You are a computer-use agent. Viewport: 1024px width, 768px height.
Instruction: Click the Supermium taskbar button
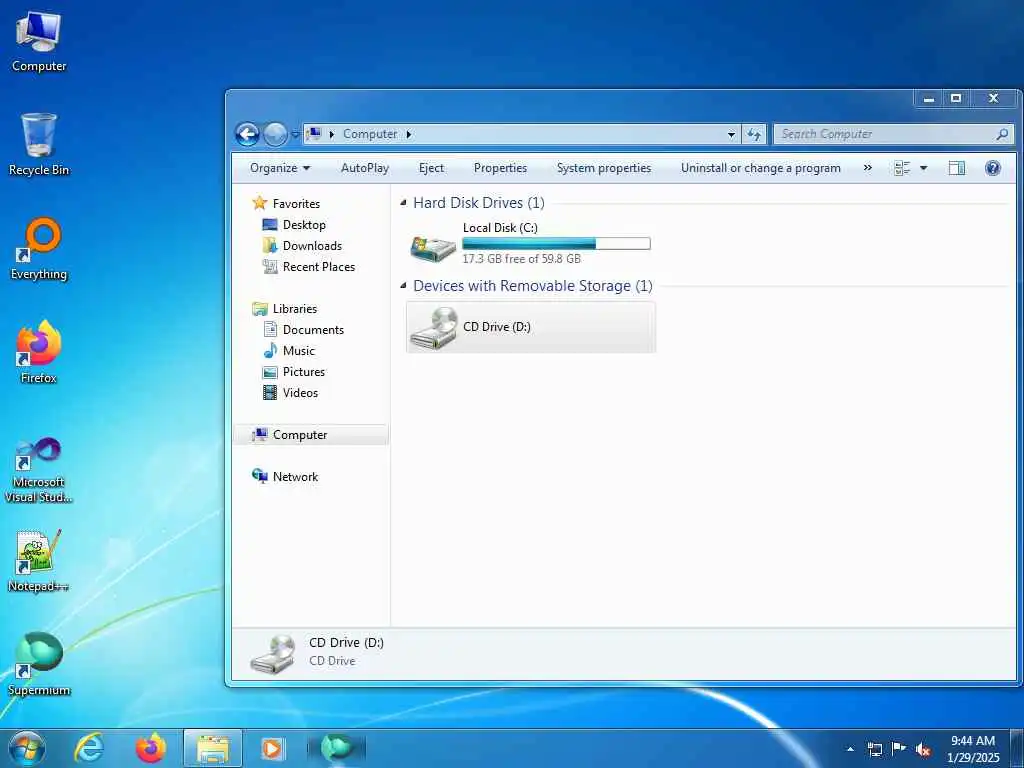[x=336, y=748]
